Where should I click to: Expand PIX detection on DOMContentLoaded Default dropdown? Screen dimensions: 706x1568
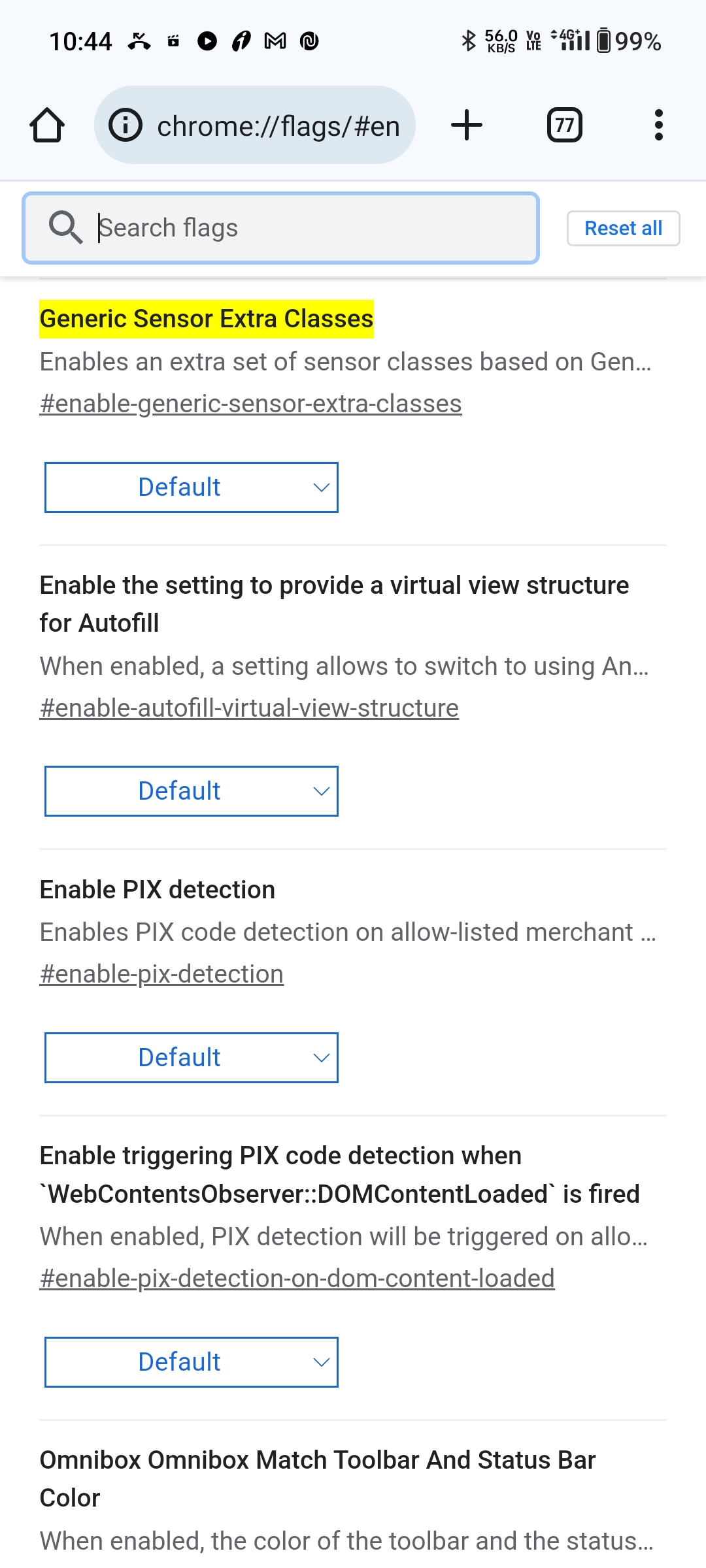coord(192,1362)
